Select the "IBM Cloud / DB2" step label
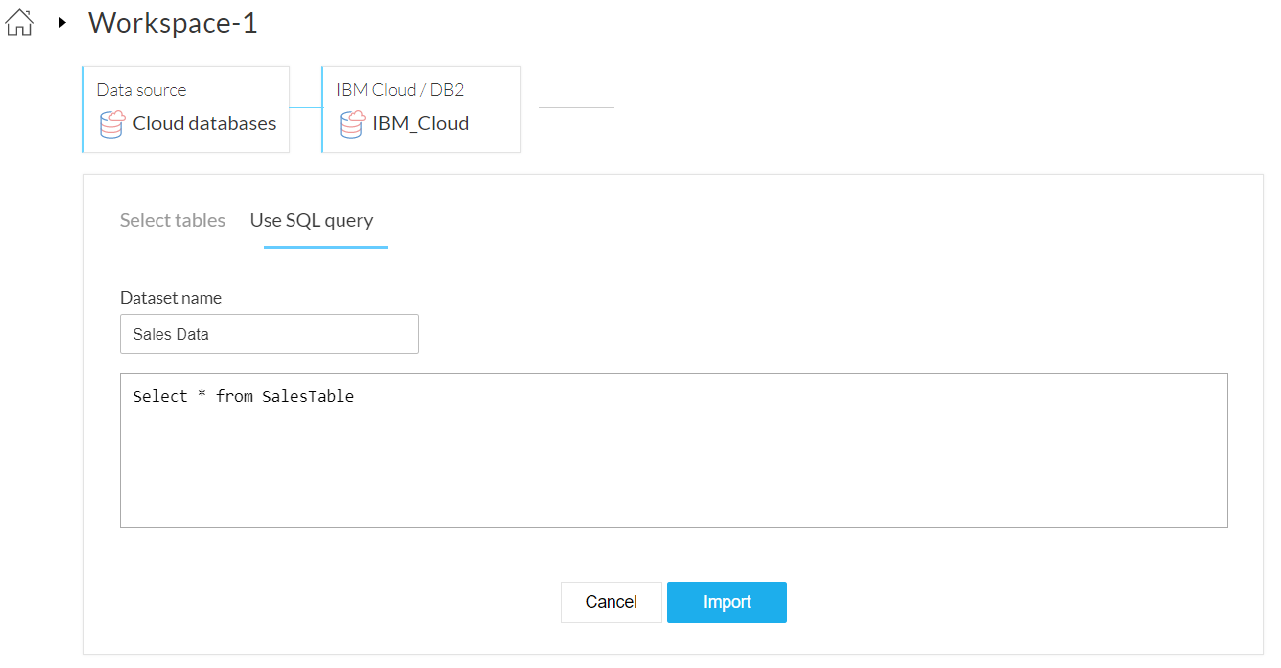The width and height of the screenshot is (1281, 668). click(400, 90)
